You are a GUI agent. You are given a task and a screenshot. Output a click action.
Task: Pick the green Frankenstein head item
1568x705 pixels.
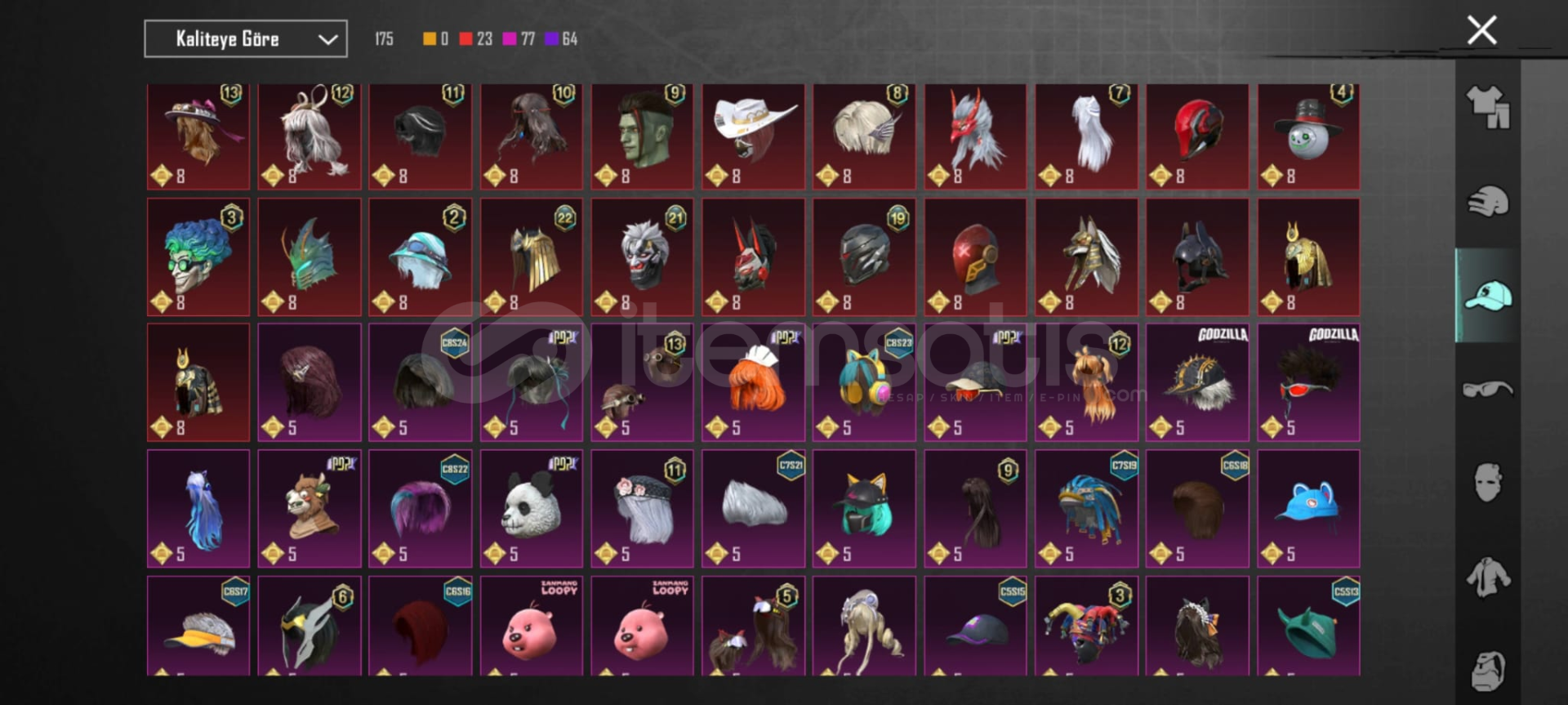[643, 136]
